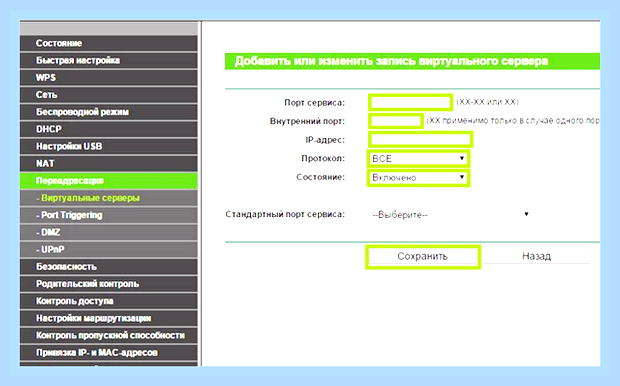Open Родительский контроль settings

[109, 284]
